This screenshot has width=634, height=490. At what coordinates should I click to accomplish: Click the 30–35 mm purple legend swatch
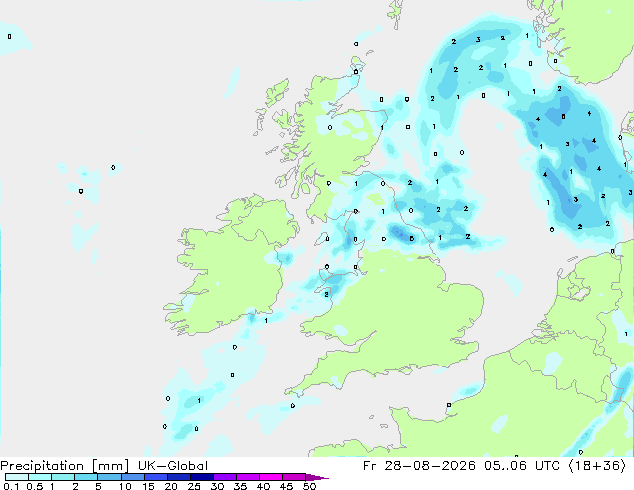(x=225, y=477)
